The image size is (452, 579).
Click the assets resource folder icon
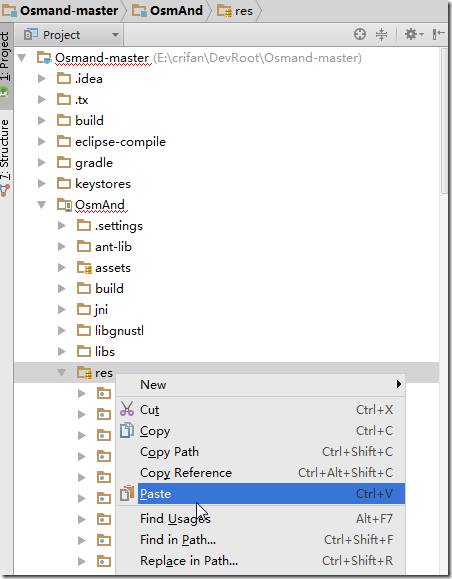tap(84, 268)
